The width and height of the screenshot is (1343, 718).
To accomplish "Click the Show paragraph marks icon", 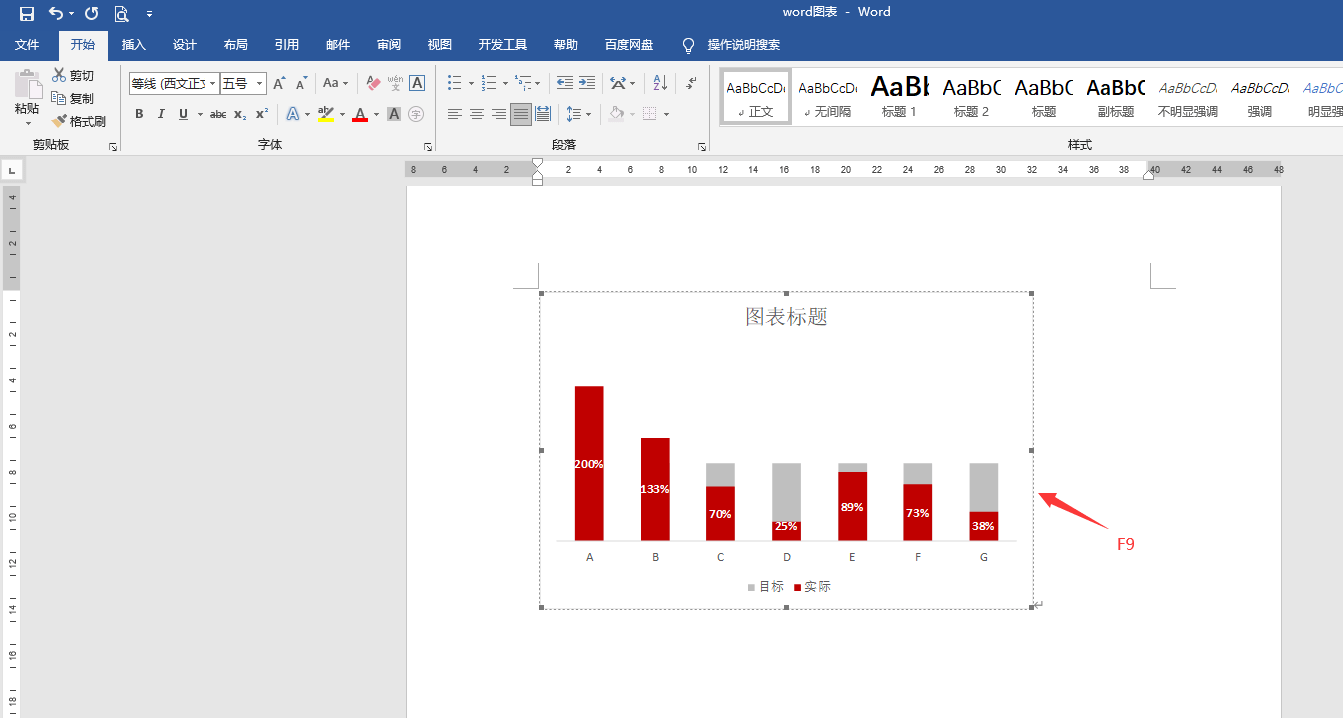I will [x=690, y=83].
